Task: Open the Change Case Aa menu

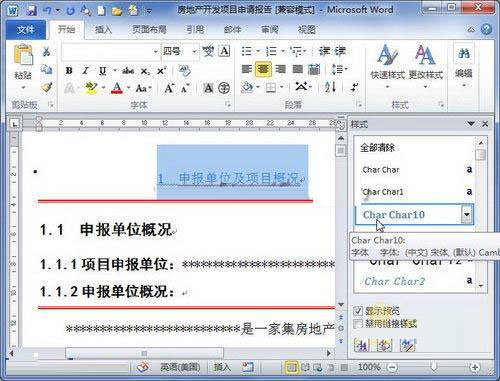Action: 143,88
